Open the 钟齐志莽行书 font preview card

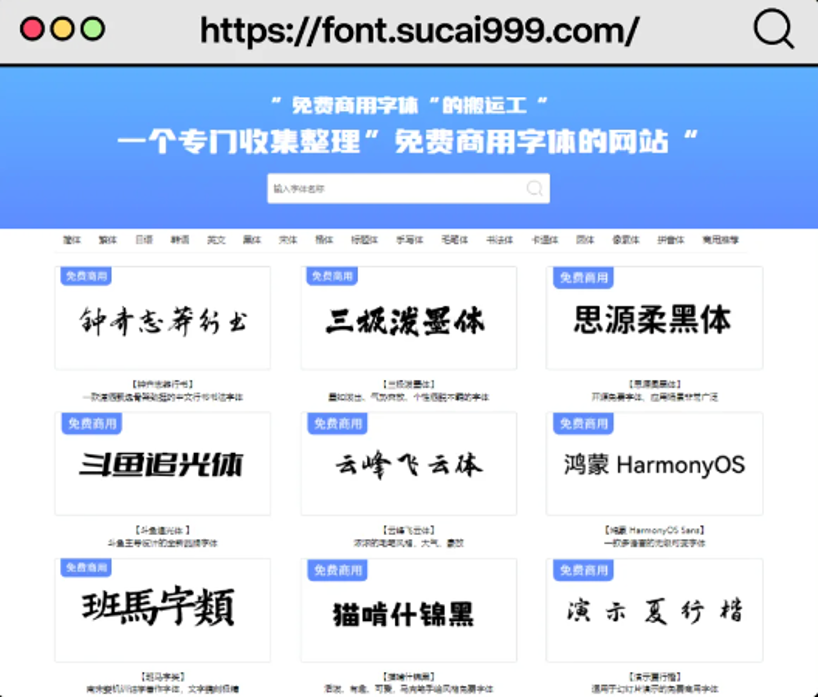click(x=163, y=318)
